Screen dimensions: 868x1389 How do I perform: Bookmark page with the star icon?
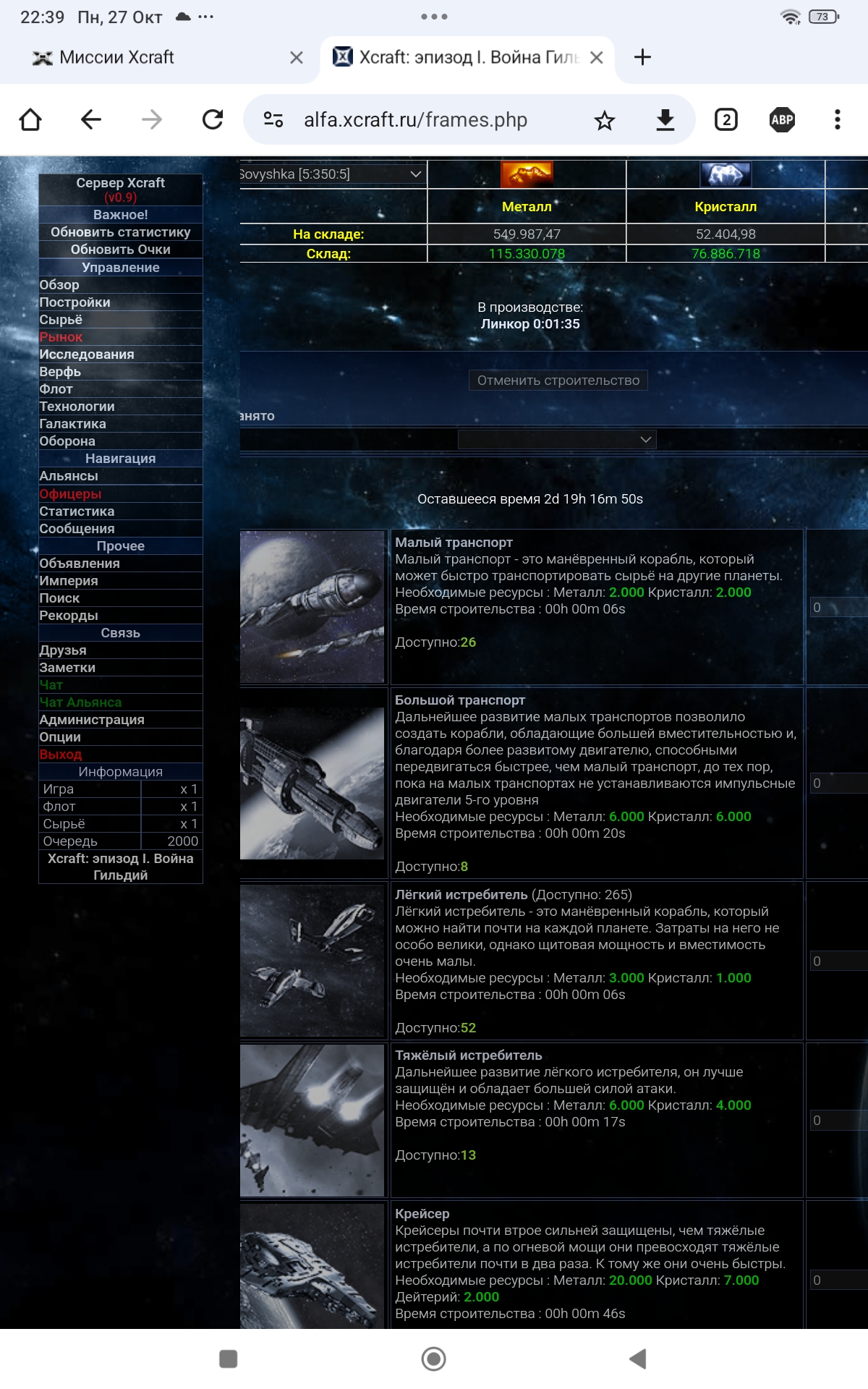604,120
